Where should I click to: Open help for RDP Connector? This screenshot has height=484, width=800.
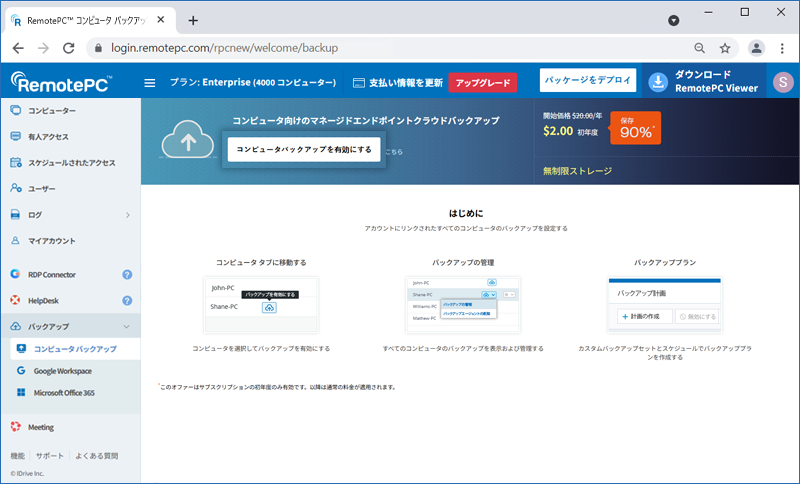tap(127, 274)
